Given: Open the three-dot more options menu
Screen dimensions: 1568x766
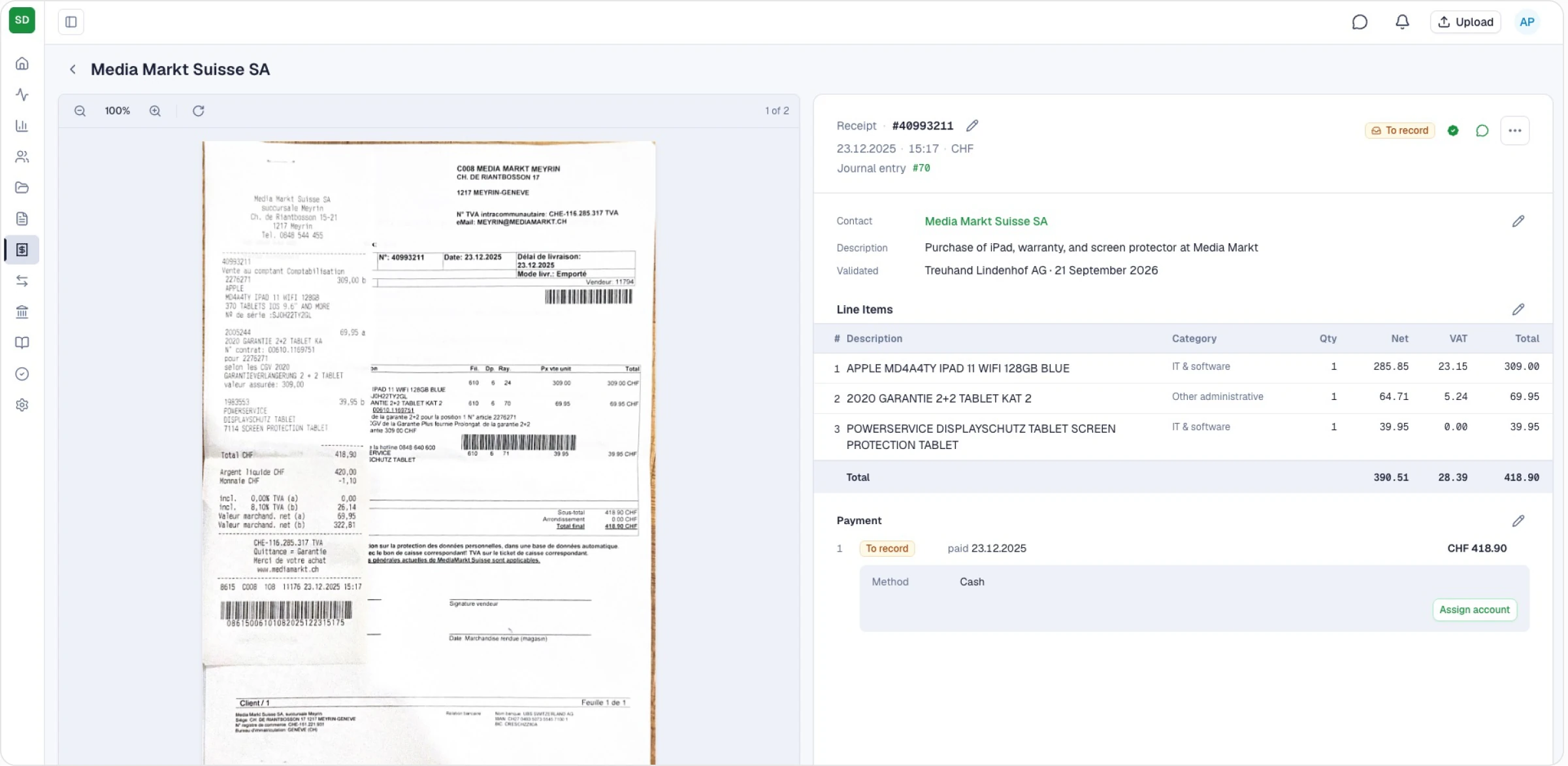Looking at the screenshot, I should click(1515, 131).
